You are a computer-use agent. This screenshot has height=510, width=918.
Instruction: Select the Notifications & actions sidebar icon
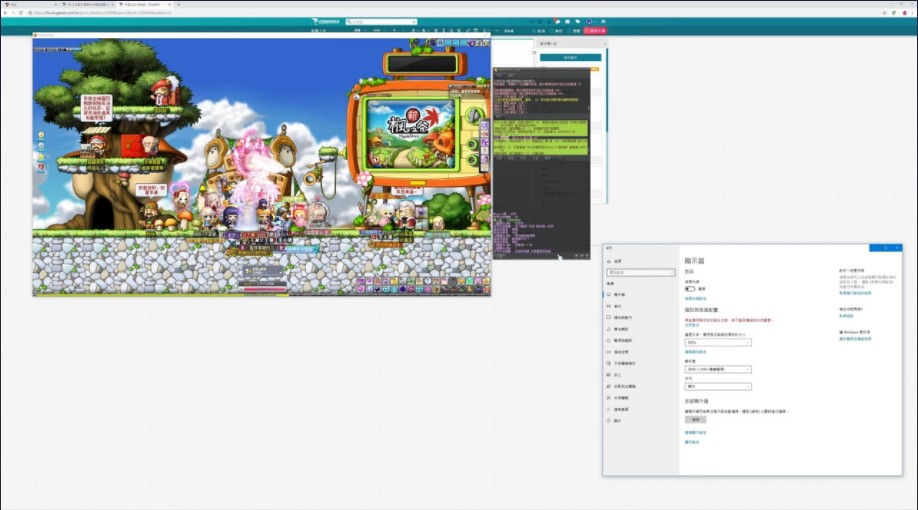pos(609,317)
